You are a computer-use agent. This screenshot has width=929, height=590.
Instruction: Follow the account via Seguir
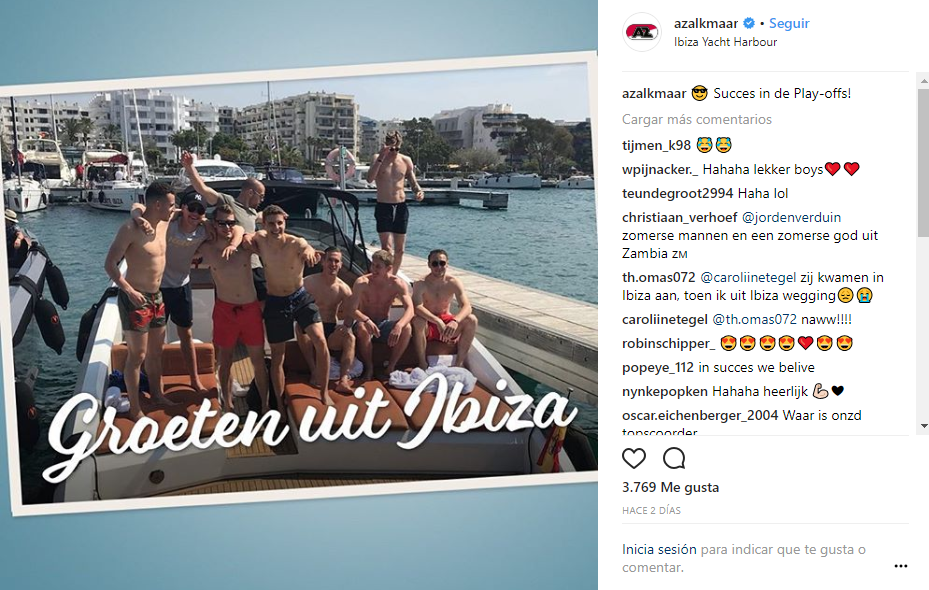click(x=789, y=23)
